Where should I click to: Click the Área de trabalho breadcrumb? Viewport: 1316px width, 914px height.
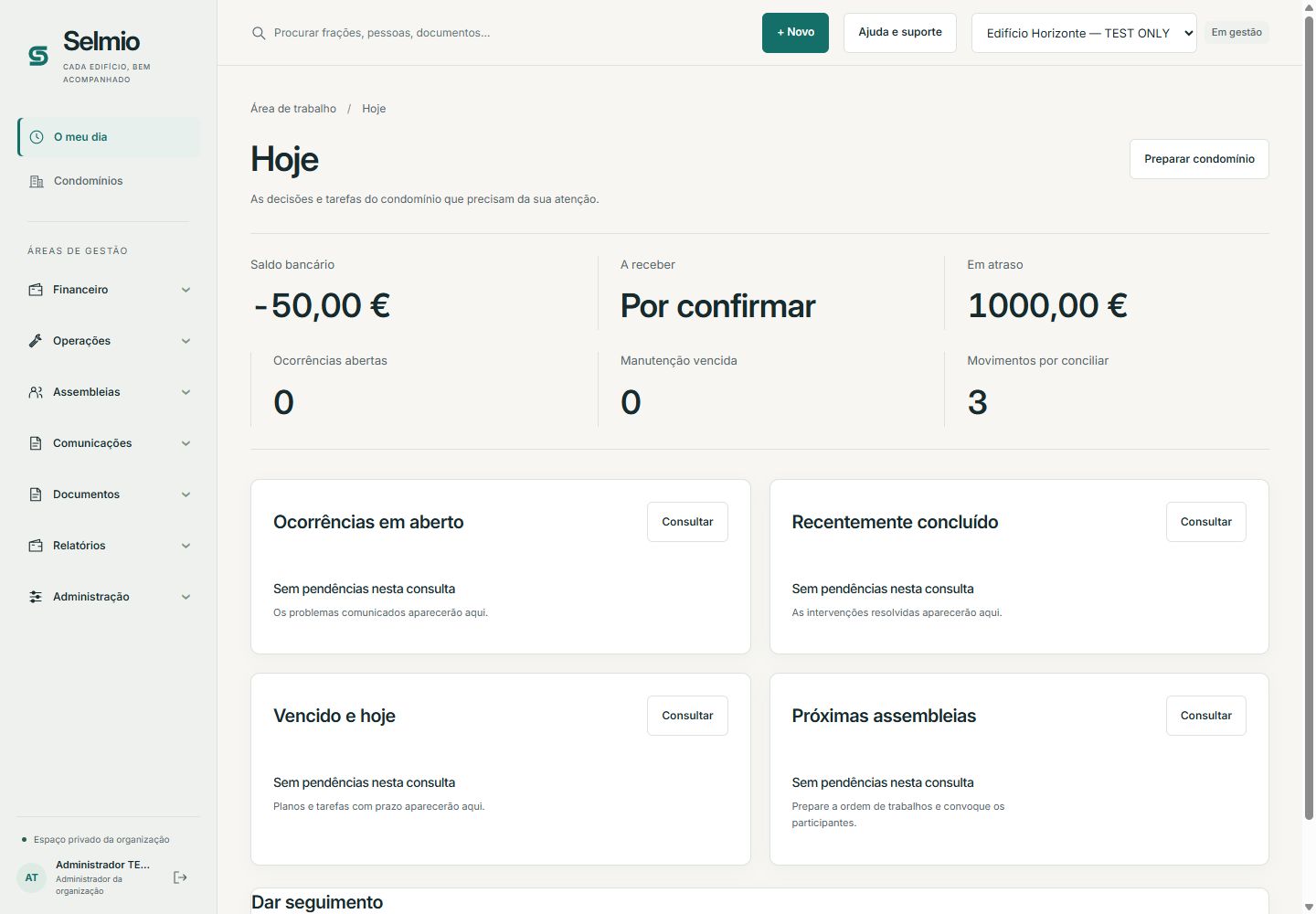pos(293,109)
